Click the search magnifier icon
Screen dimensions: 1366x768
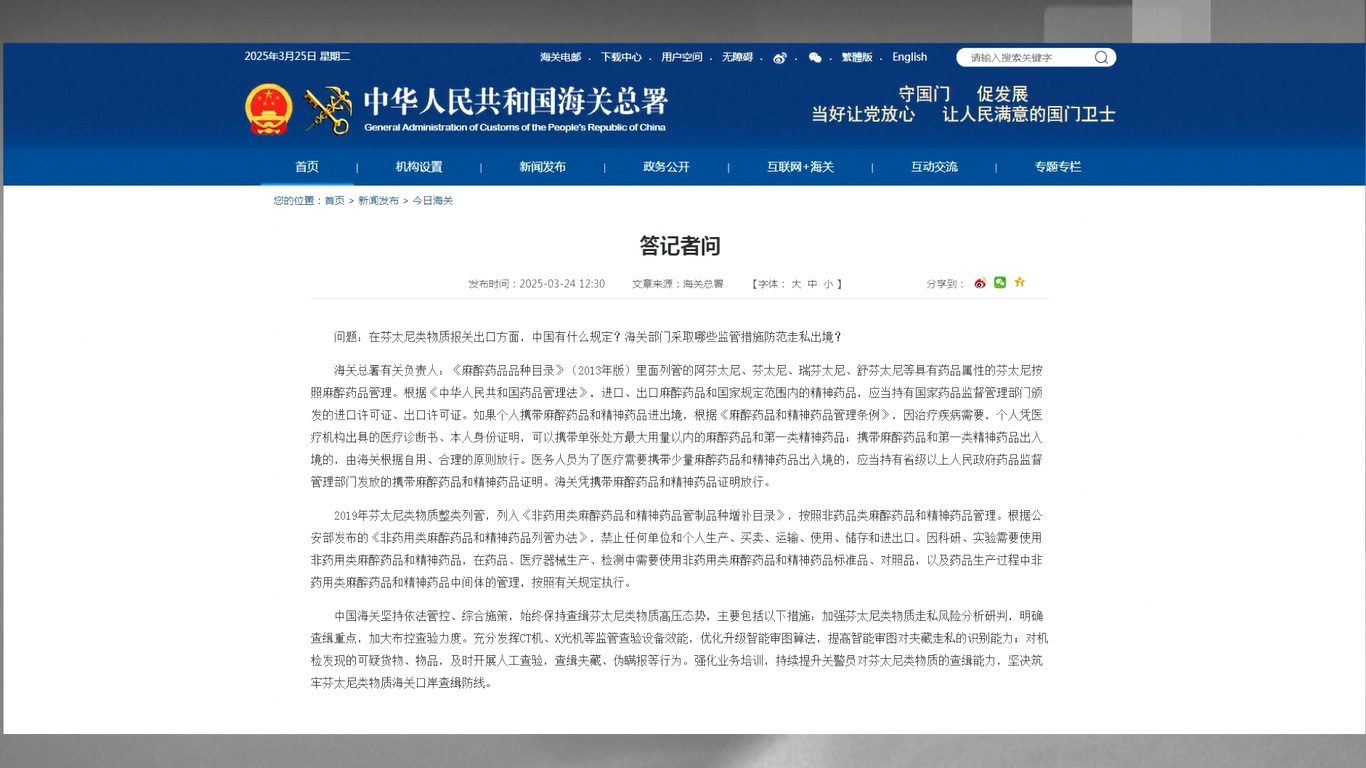coord(1101,58)
